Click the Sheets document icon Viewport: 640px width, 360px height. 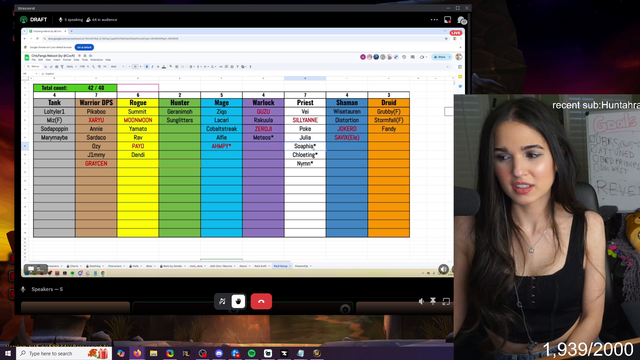tap(27, 57)
